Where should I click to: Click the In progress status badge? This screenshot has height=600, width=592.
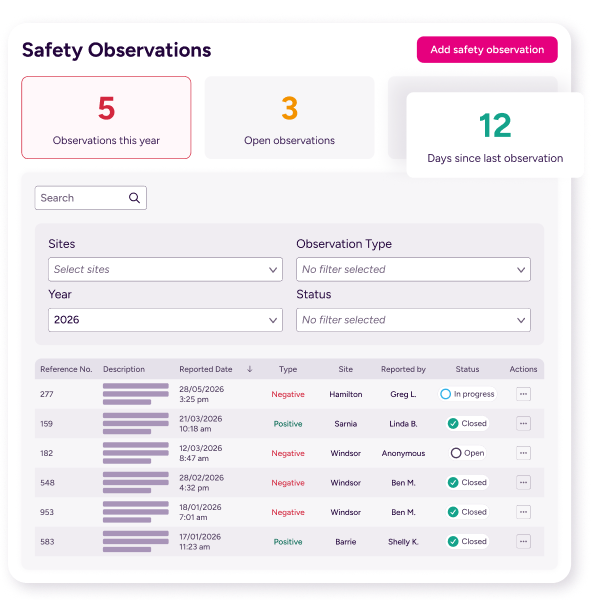pos(467,394)
